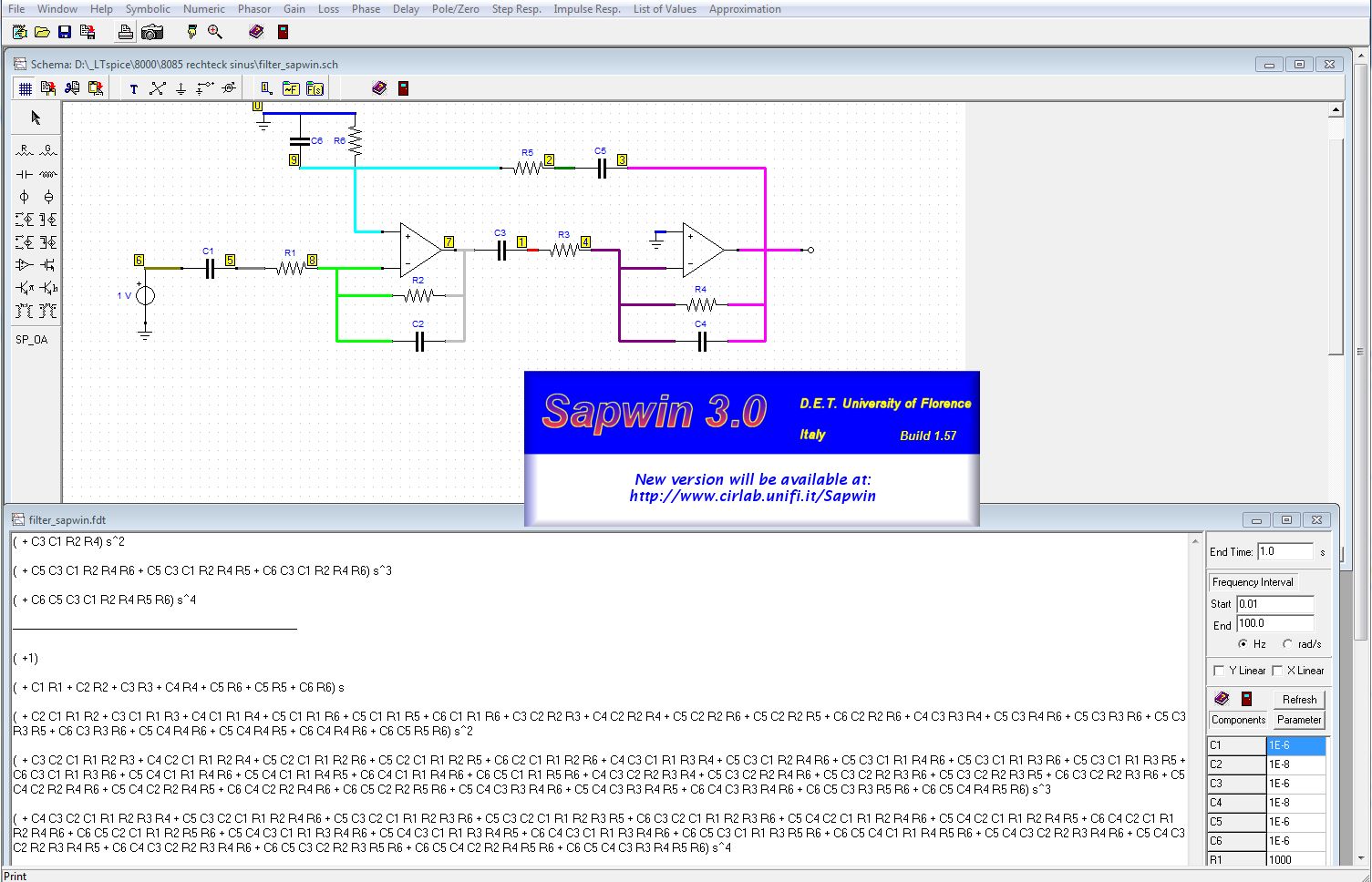Print with the printer icon
The height and width of the screenshot is (882, 1372).
(126, 32)
